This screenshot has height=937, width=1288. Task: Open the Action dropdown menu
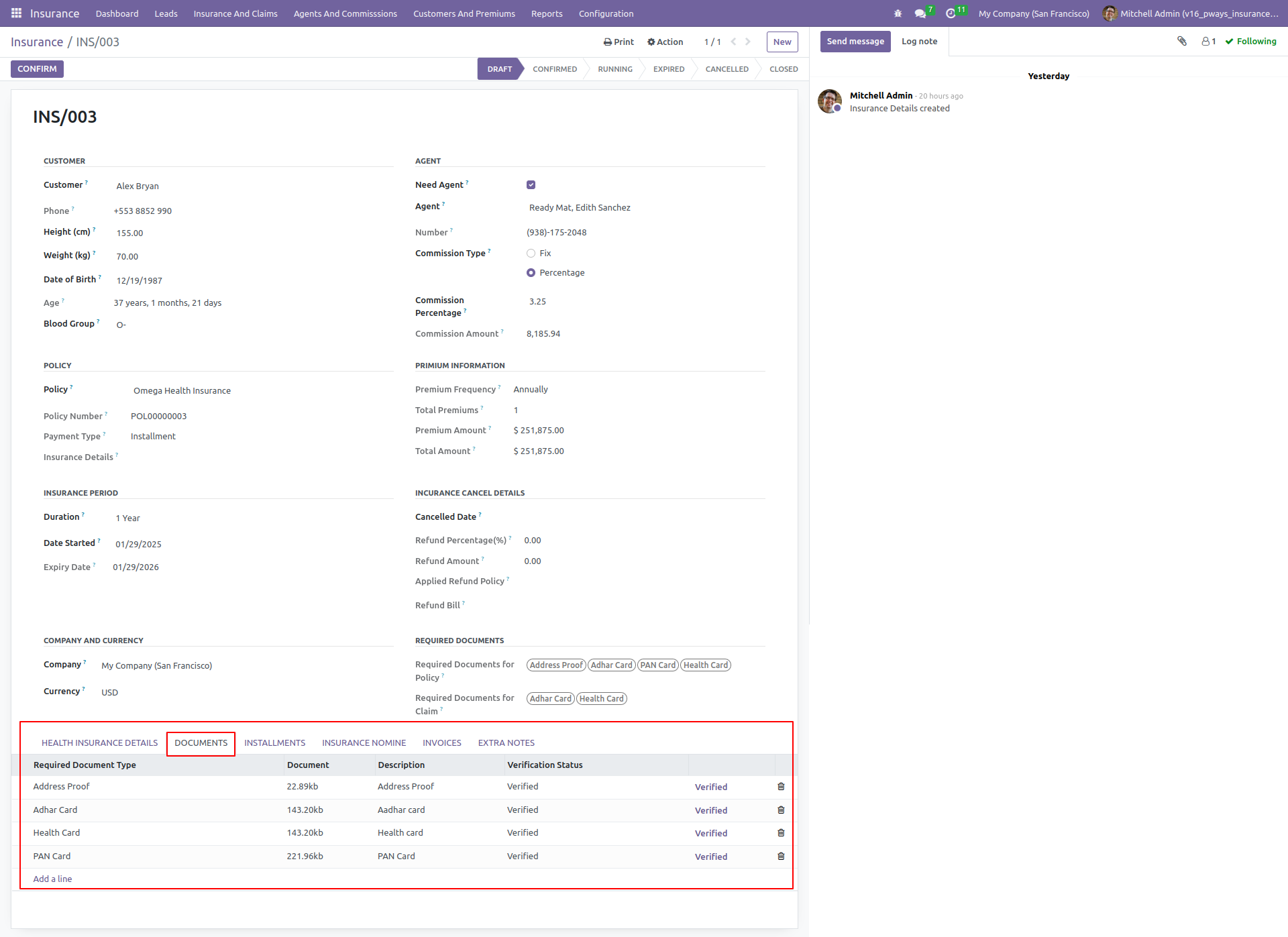(x=665, y=42)
